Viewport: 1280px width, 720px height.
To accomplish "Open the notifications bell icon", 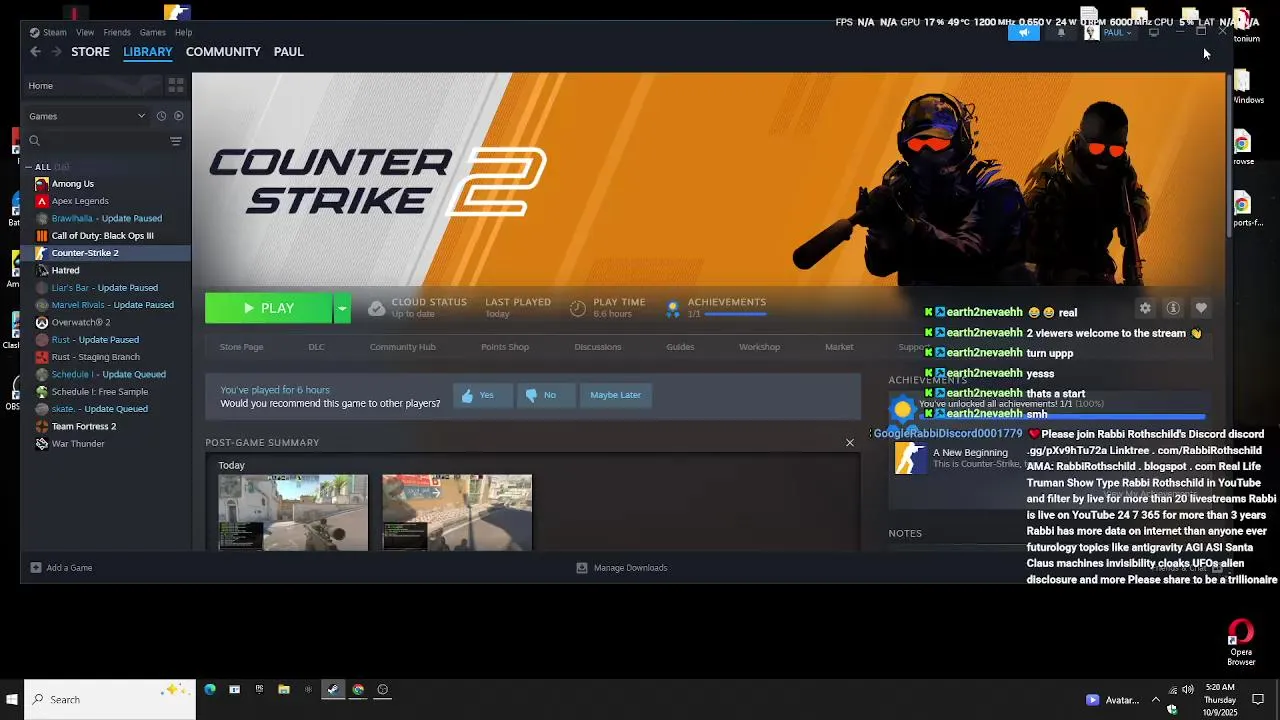I will [1061, 33].
